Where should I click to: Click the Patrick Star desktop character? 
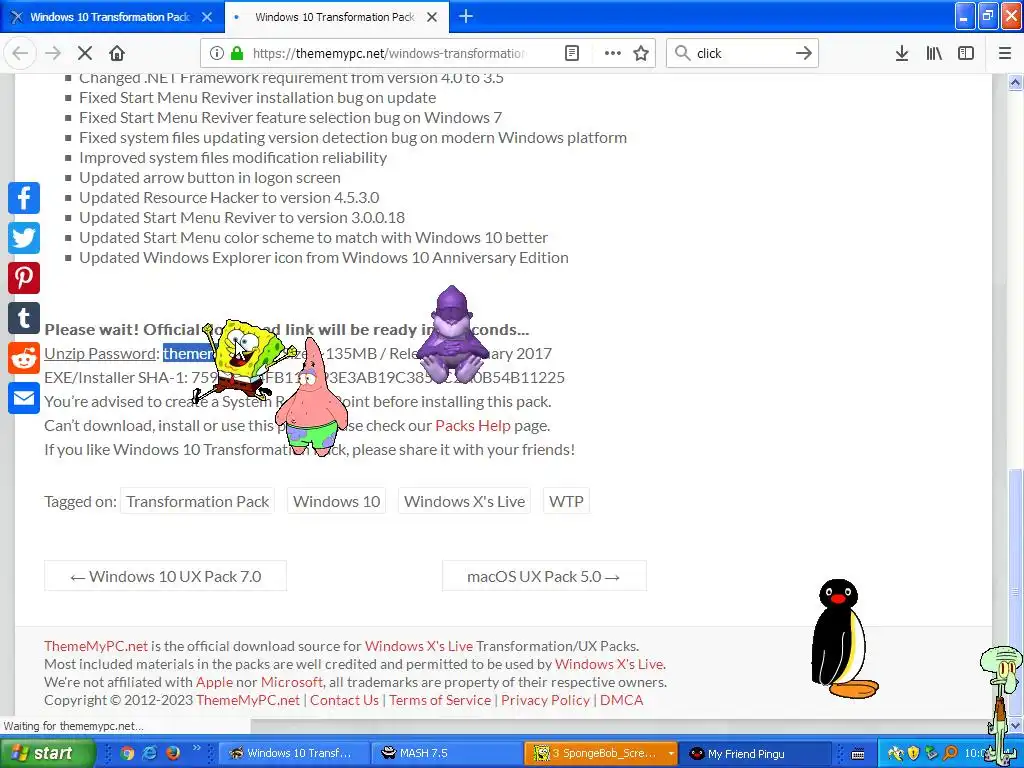pos(312,398)
